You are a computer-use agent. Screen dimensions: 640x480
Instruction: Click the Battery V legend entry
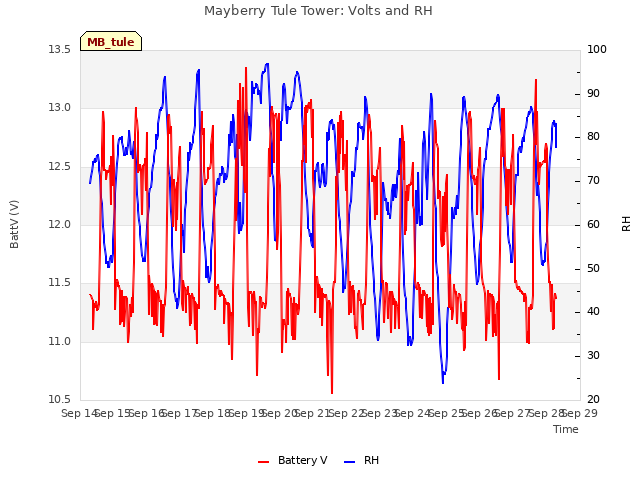coord(293,460)
